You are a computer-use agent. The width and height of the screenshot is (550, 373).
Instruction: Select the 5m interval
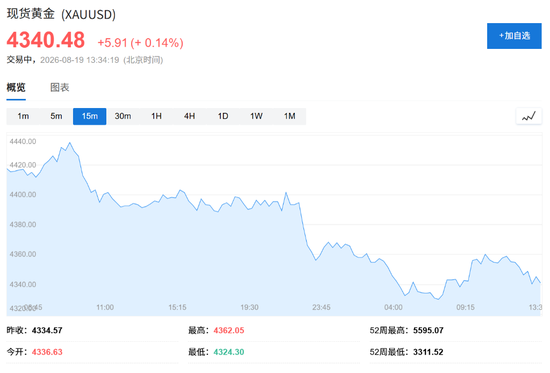56,116
